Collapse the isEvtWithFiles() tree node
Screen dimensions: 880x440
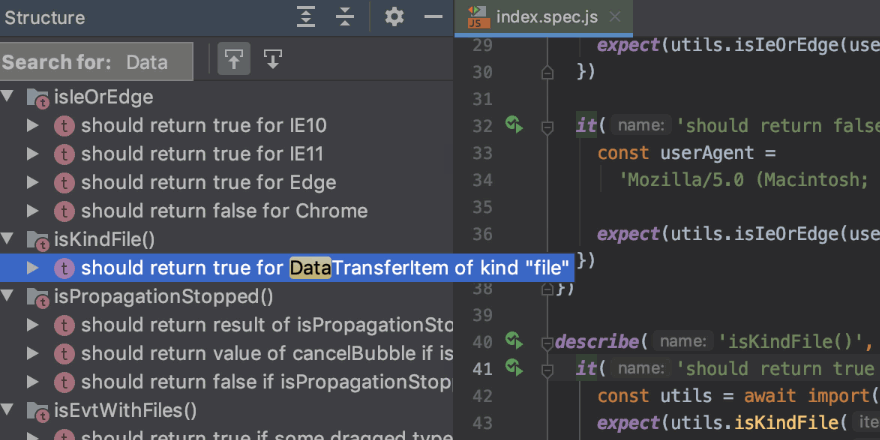[x=8, y=410]
